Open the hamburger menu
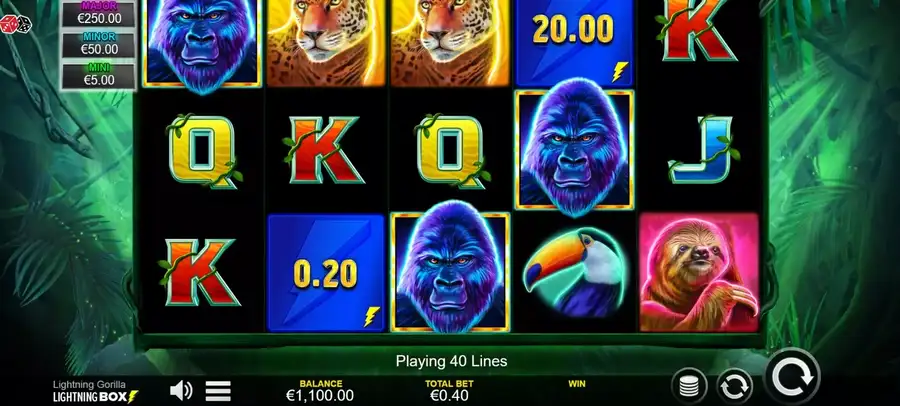 [218, 391]
